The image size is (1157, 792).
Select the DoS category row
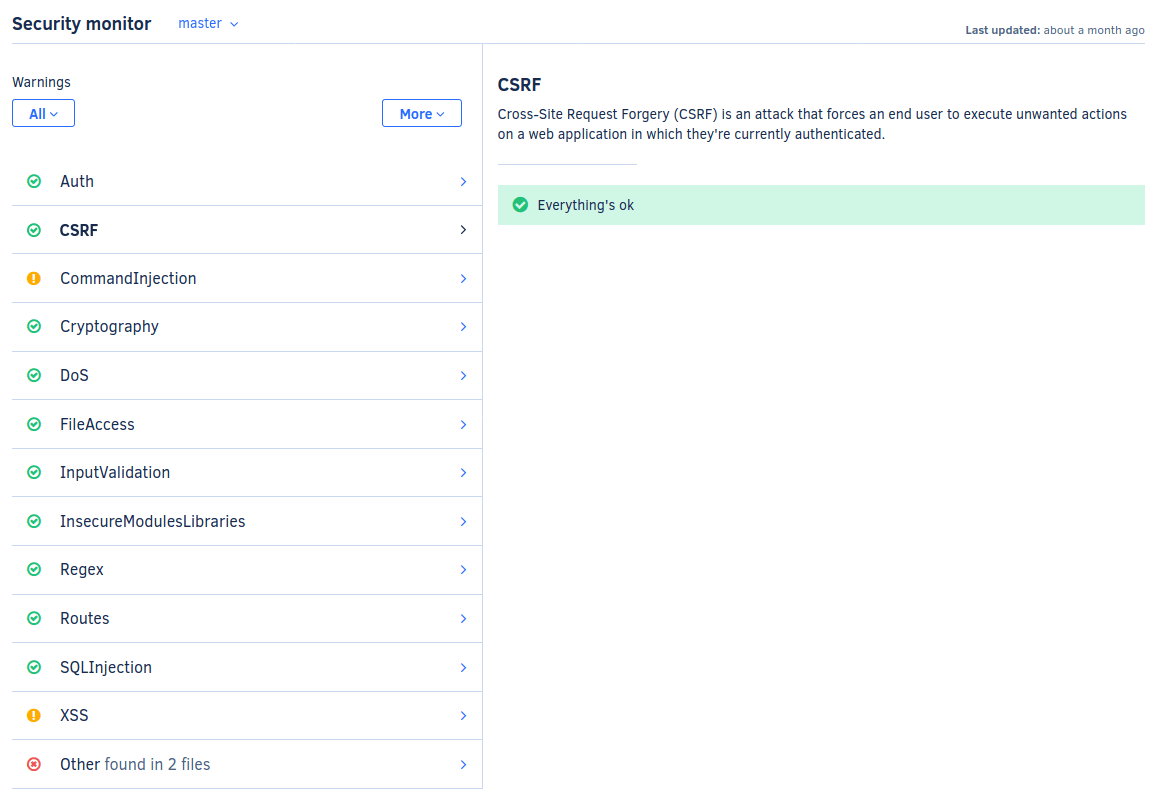pos(246,376)
